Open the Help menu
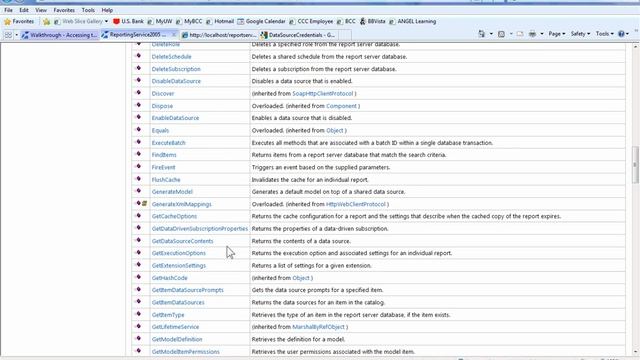This screenshot has height=360, width=640. point(107,10)
